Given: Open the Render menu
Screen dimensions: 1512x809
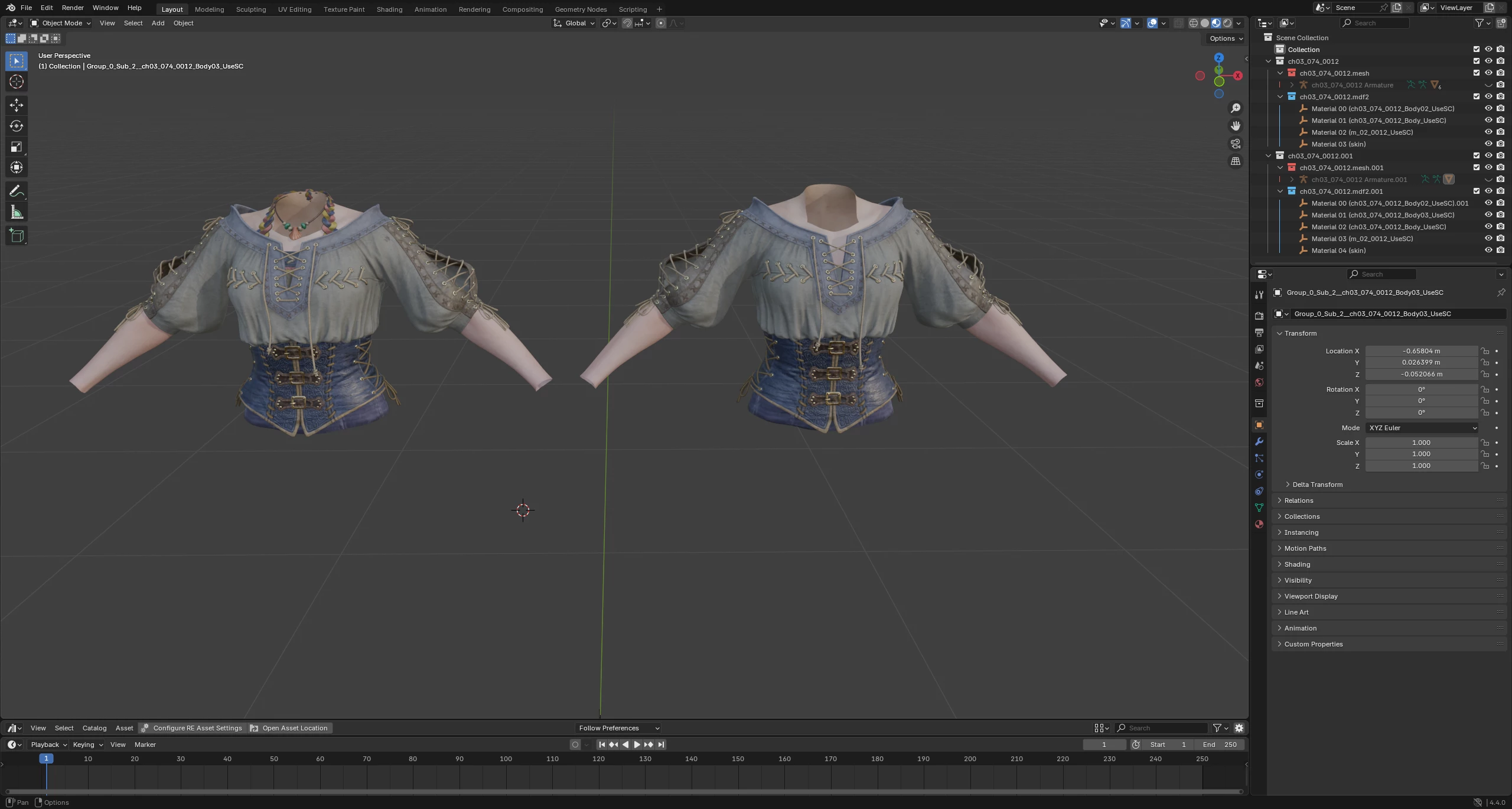Looking at the screenshot, I should pyautogui.click(x=73, y=8).
